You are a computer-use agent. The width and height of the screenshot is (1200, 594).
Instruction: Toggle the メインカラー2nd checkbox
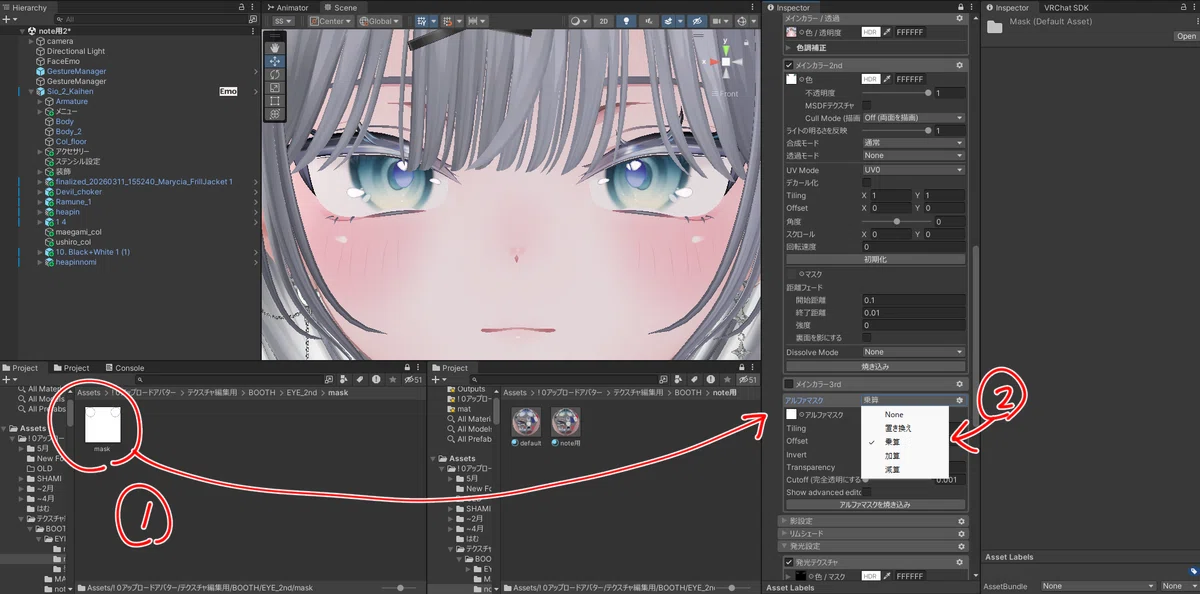789,65
